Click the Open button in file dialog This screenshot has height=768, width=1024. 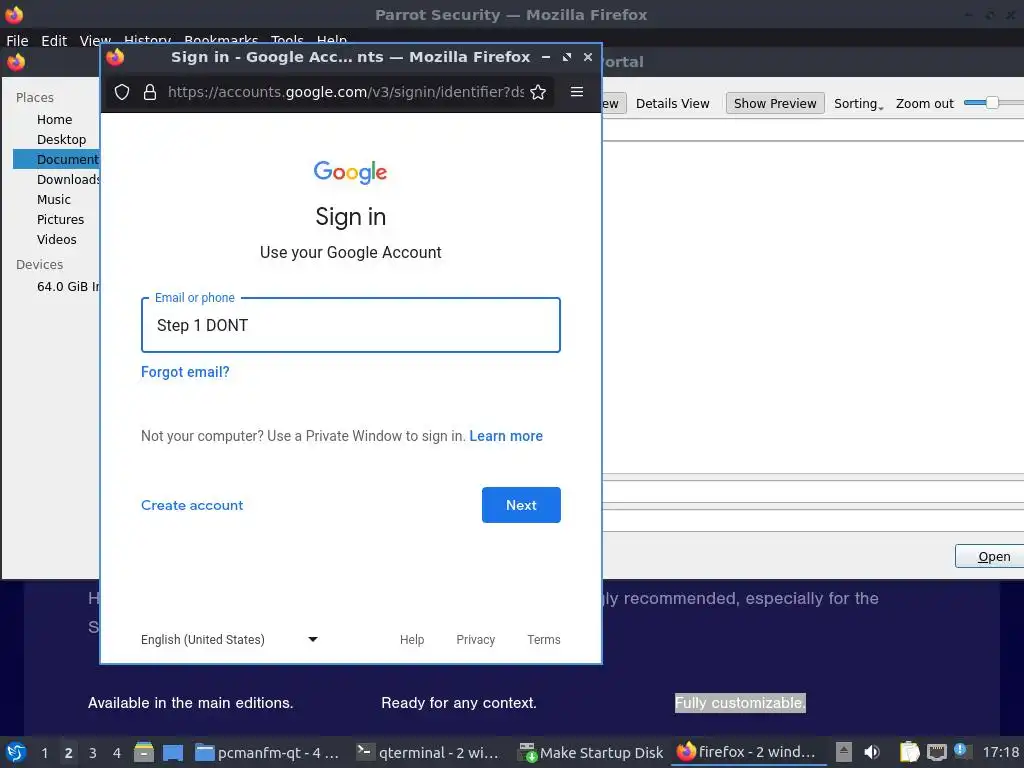coord(989,556)
